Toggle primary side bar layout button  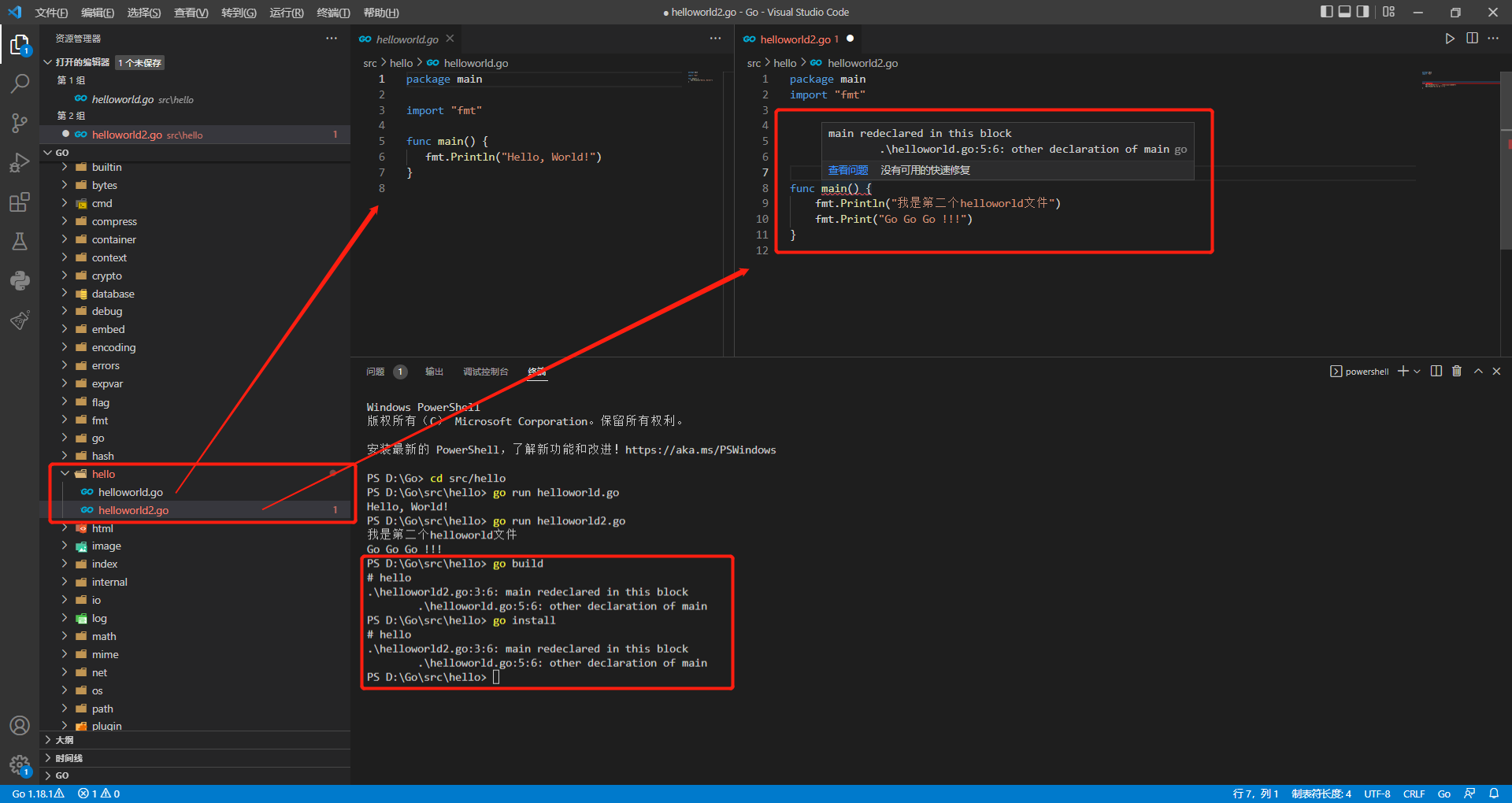coord(1327,12)
